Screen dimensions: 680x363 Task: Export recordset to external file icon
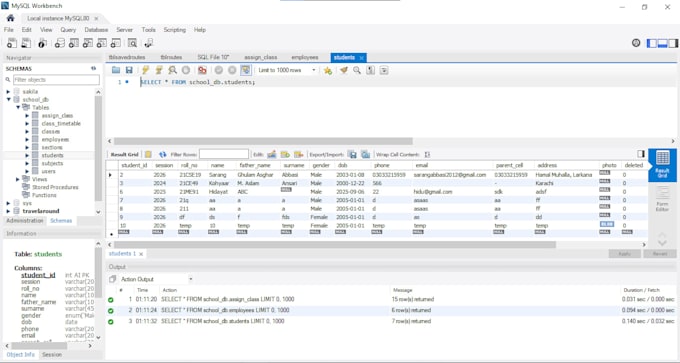point(353,154)
